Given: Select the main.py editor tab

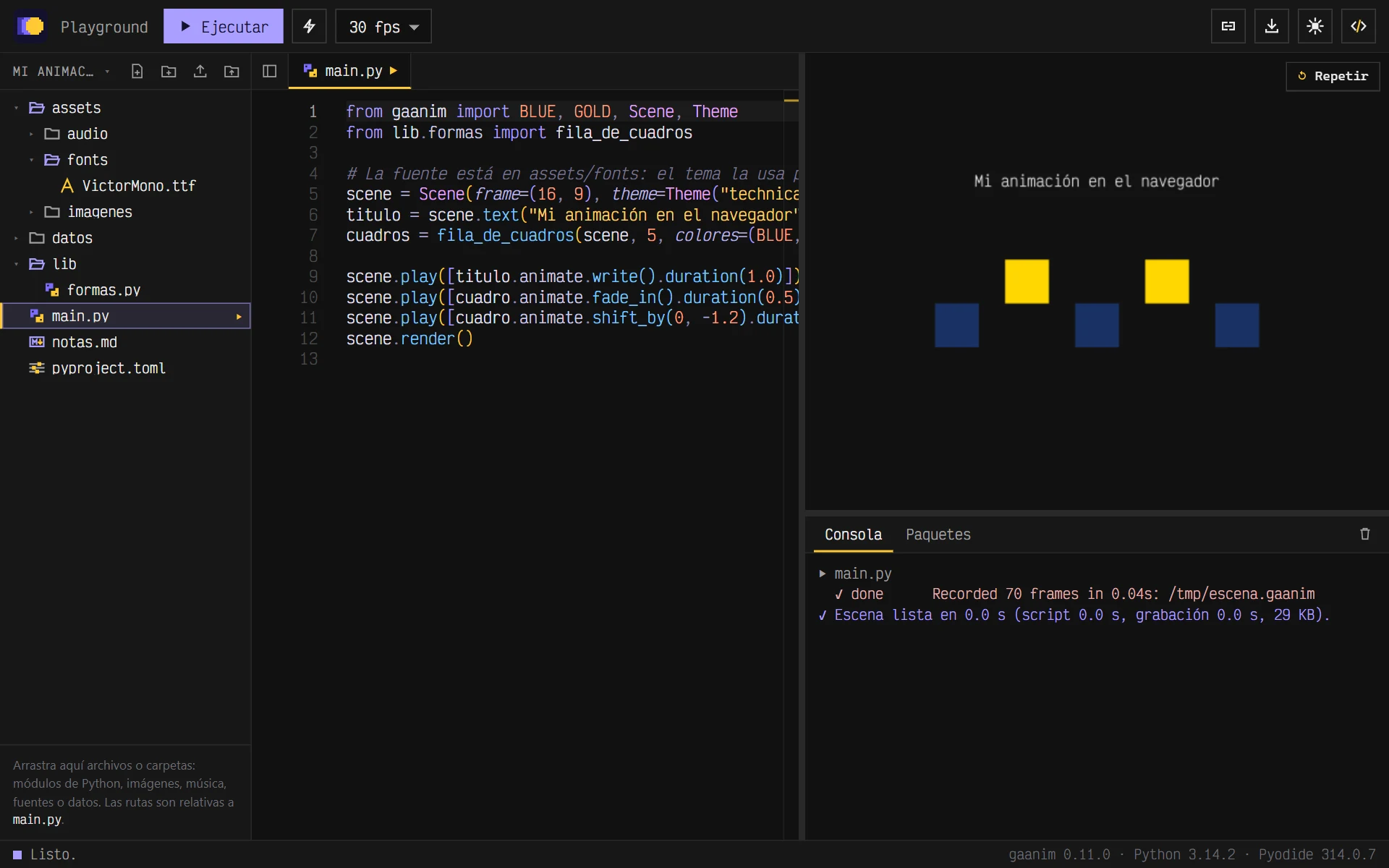Looking at the screenshot, I should [350, 71].
